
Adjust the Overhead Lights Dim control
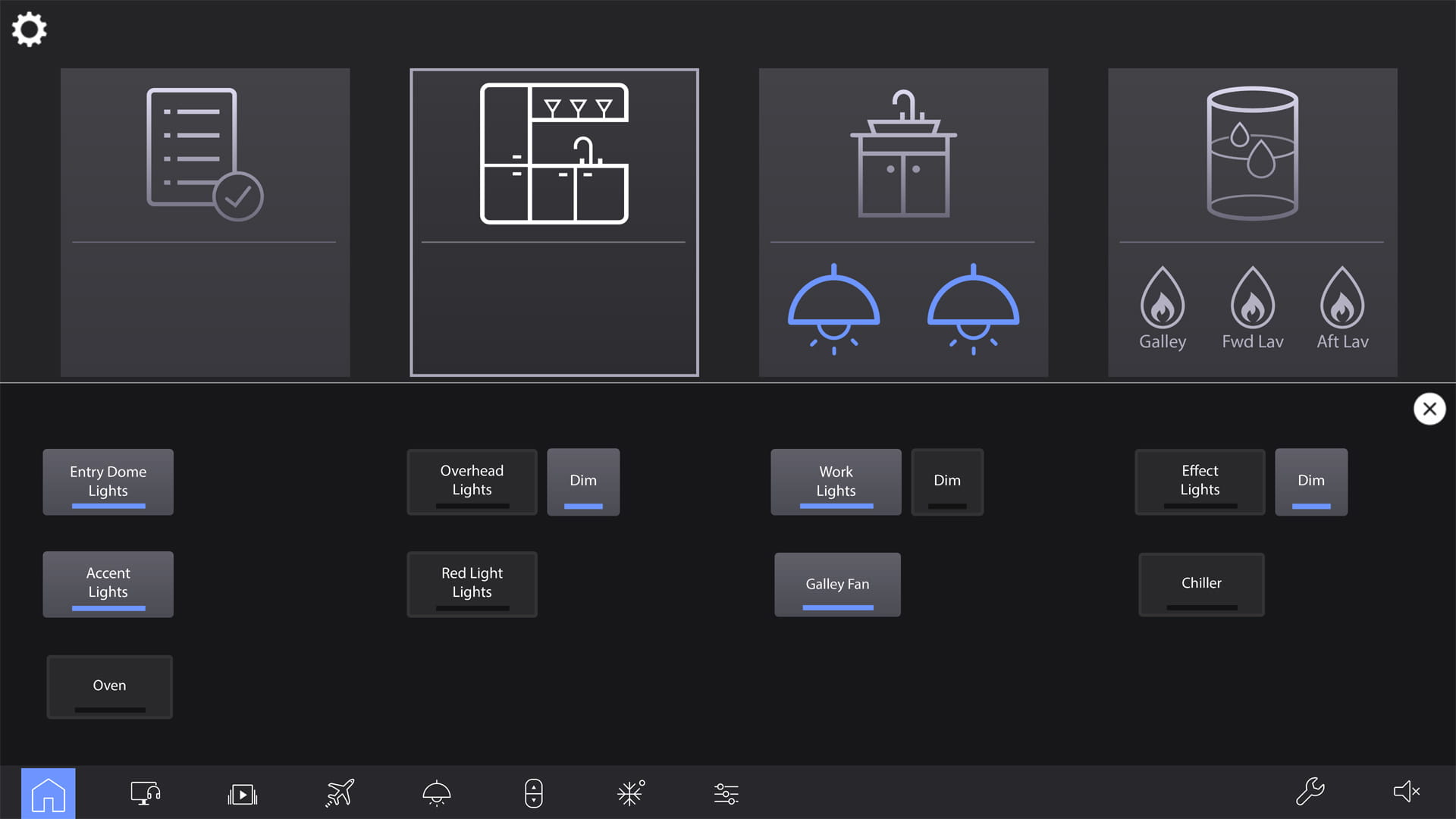(582, 481)
